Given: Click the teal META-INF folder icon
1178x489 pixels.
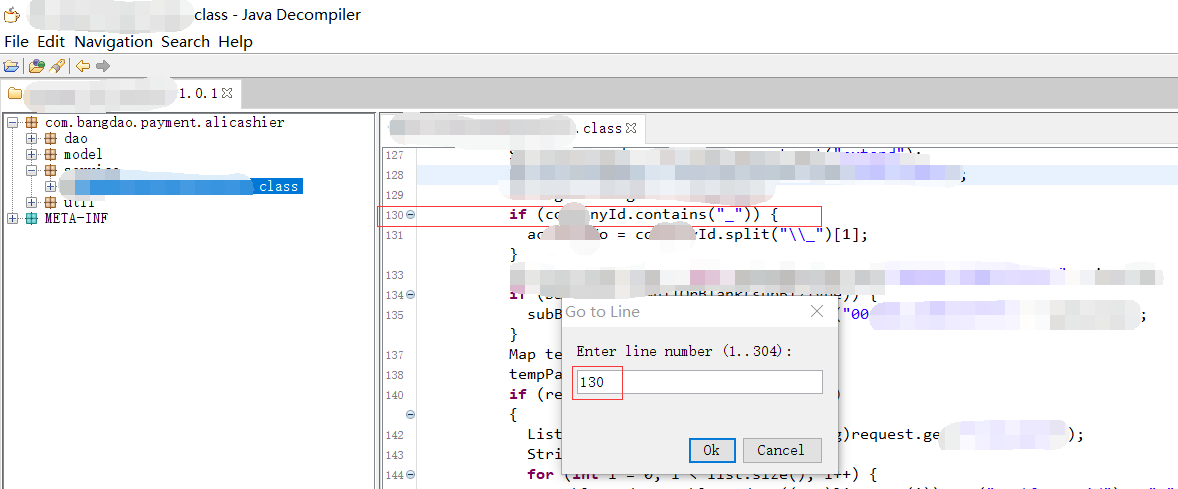Looking at the screenshot, I should [x=31, y=219].
